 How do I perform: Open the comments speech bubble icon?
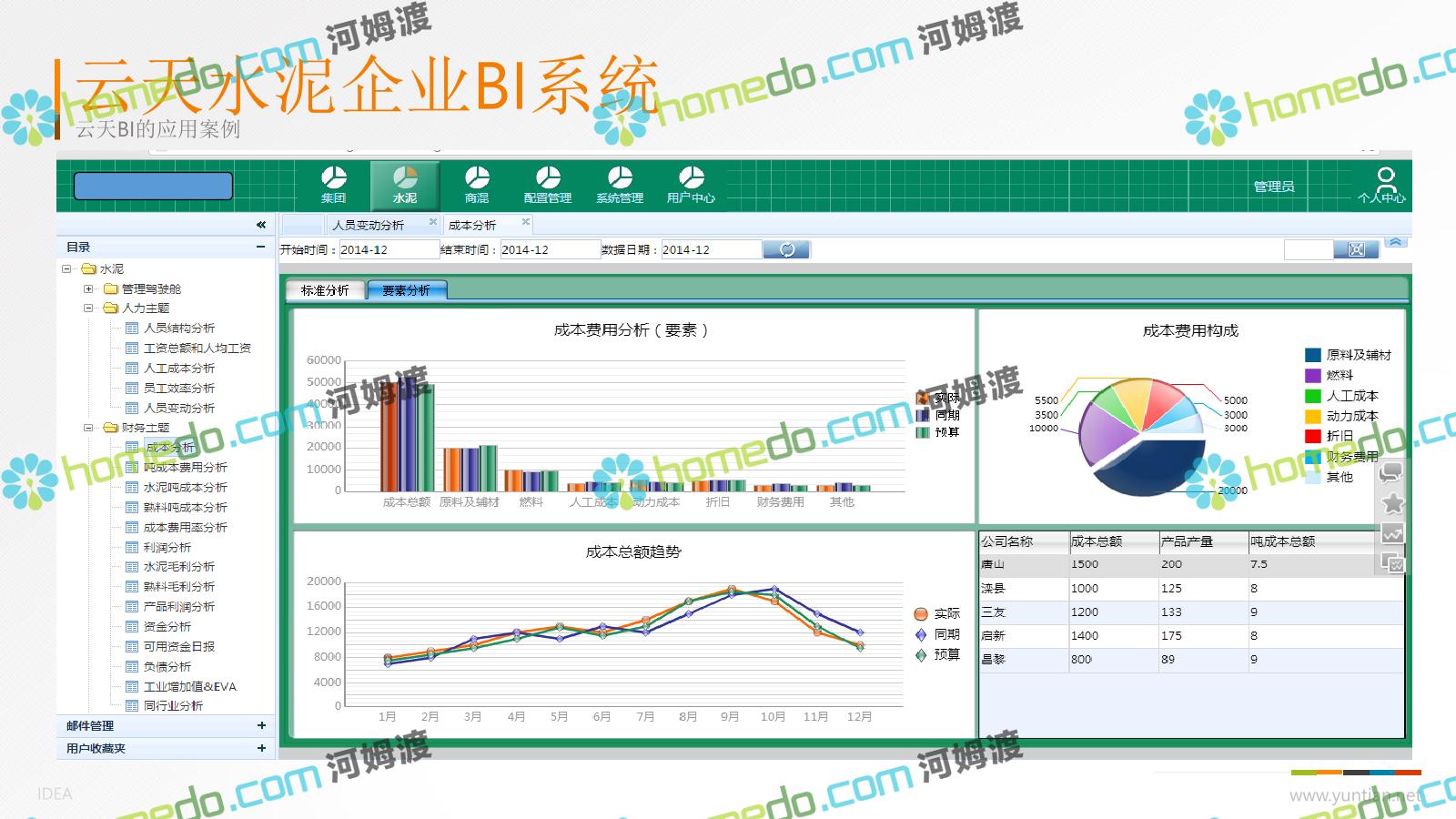click(x=1392, y=472)
